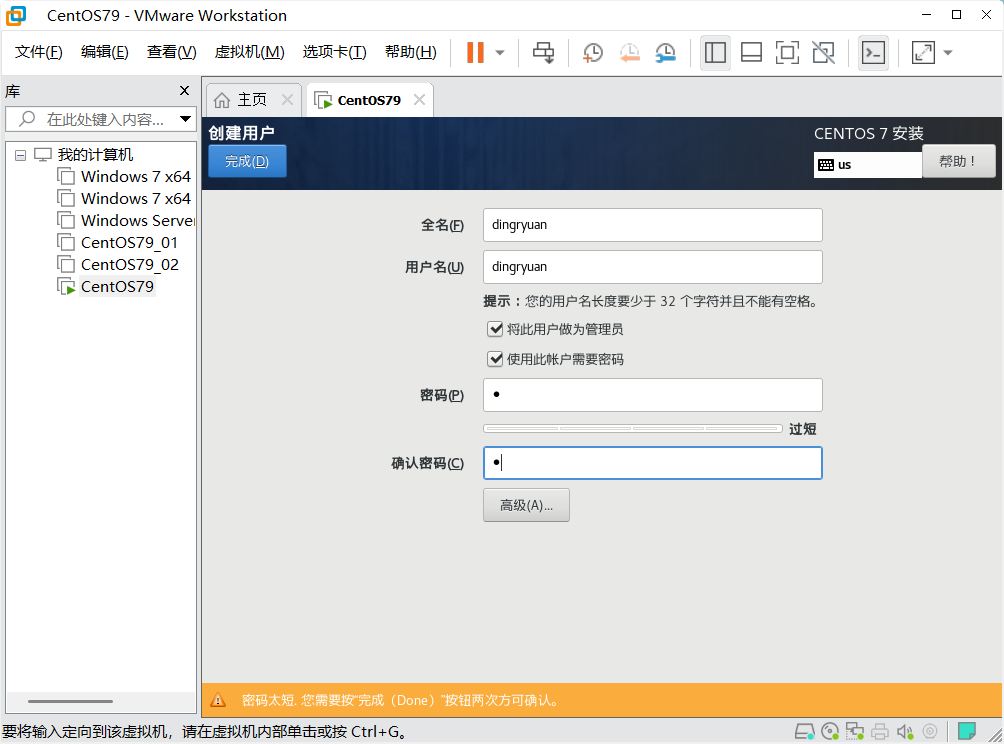Open the 高级(A)... settings button
Image resolution: width=1004 pixels, height=744 pixels.
526,505
